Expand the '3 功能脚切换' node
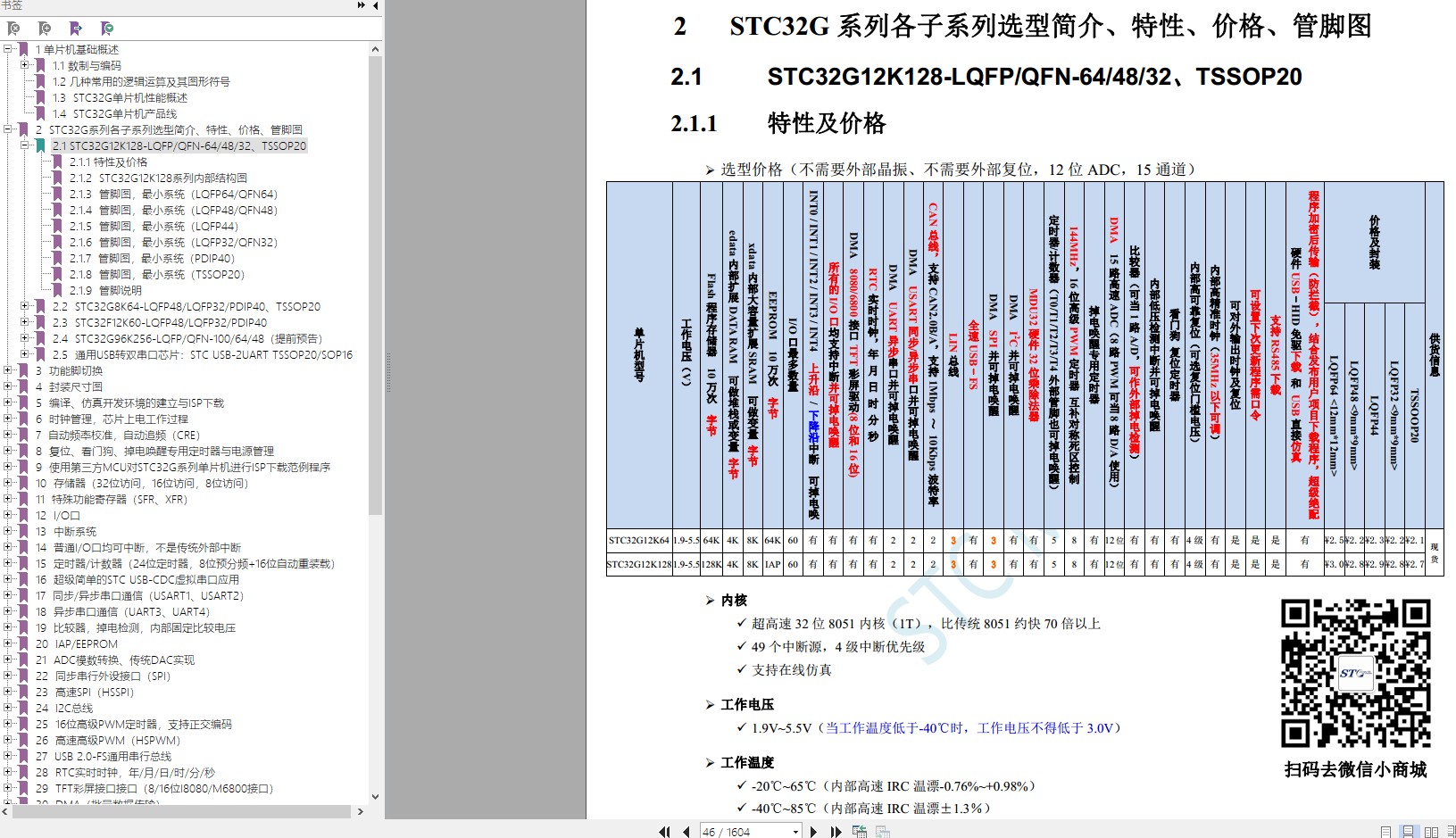The width and height of the screenshot is (1456, 838). tap(8, 370)
